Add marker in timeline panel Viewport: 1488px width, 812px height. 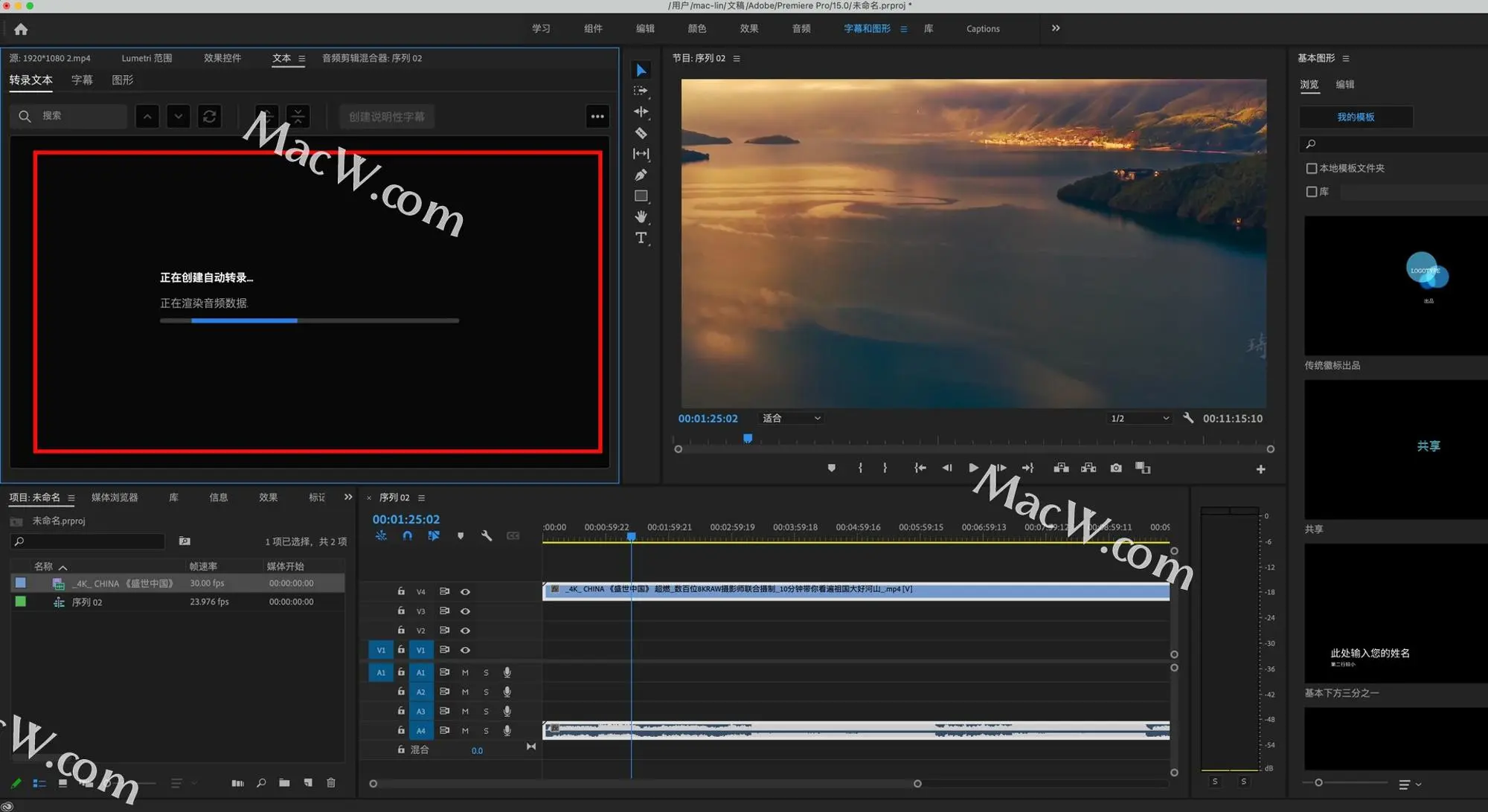[461, 535]
